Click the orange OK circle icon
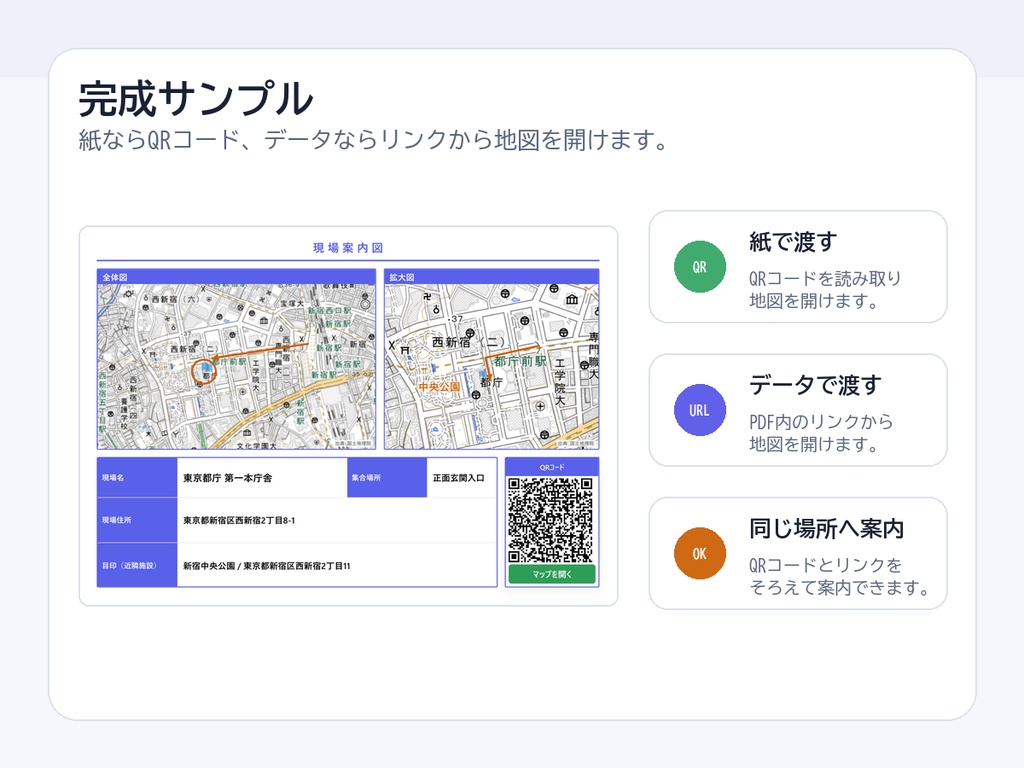Screen dimensions: 1024x768 (x=699, y=553)
